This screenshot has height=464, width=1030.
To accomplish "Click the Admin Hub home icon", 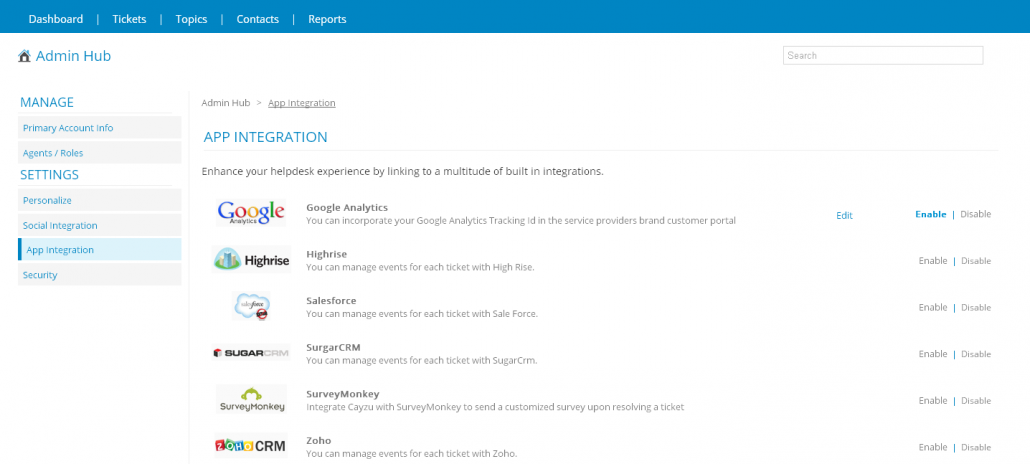I will [x=24, y=56].
